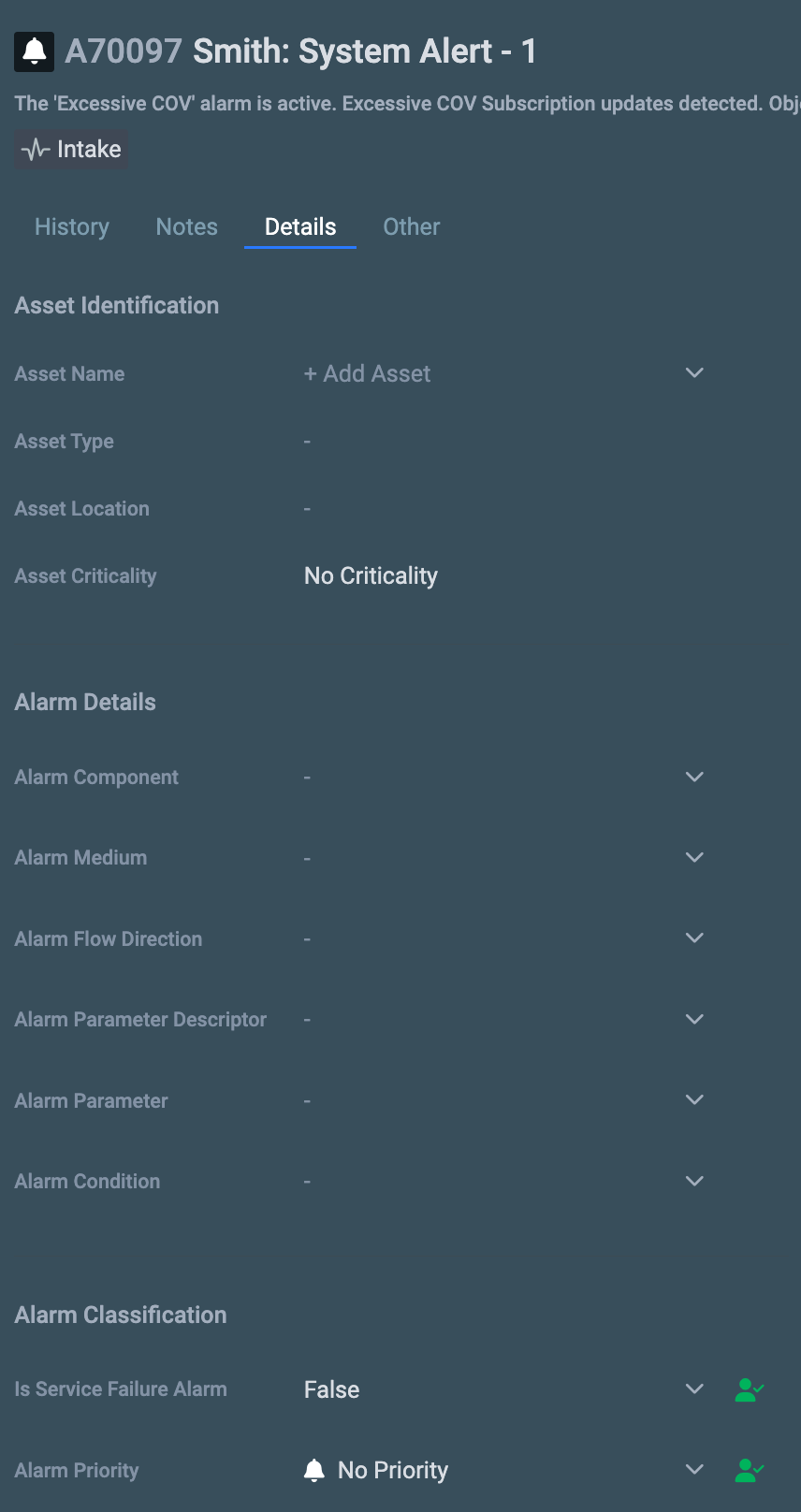Image resolution: width=801 pixels, height=1512 pixels.
Task: Open the Alarm Flow Direction dropdown
Action: click(694, 938)
